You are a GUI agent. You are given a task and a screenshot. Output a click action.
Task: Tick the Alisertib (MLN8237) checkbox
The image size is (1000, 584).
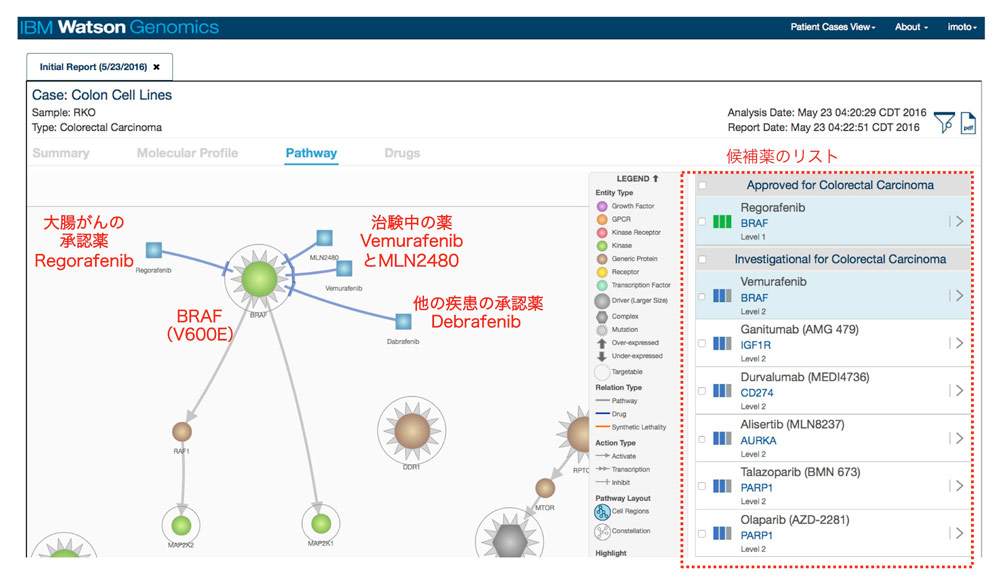tap(702, 439)
